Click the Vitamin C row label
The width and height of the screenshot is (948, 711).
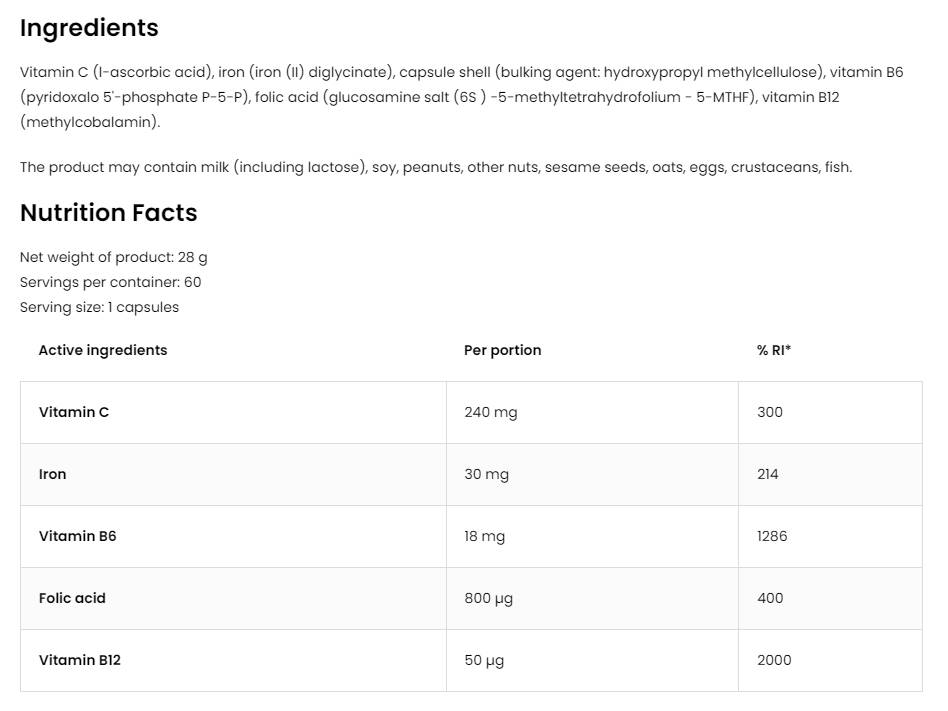[x=74, y=412]
